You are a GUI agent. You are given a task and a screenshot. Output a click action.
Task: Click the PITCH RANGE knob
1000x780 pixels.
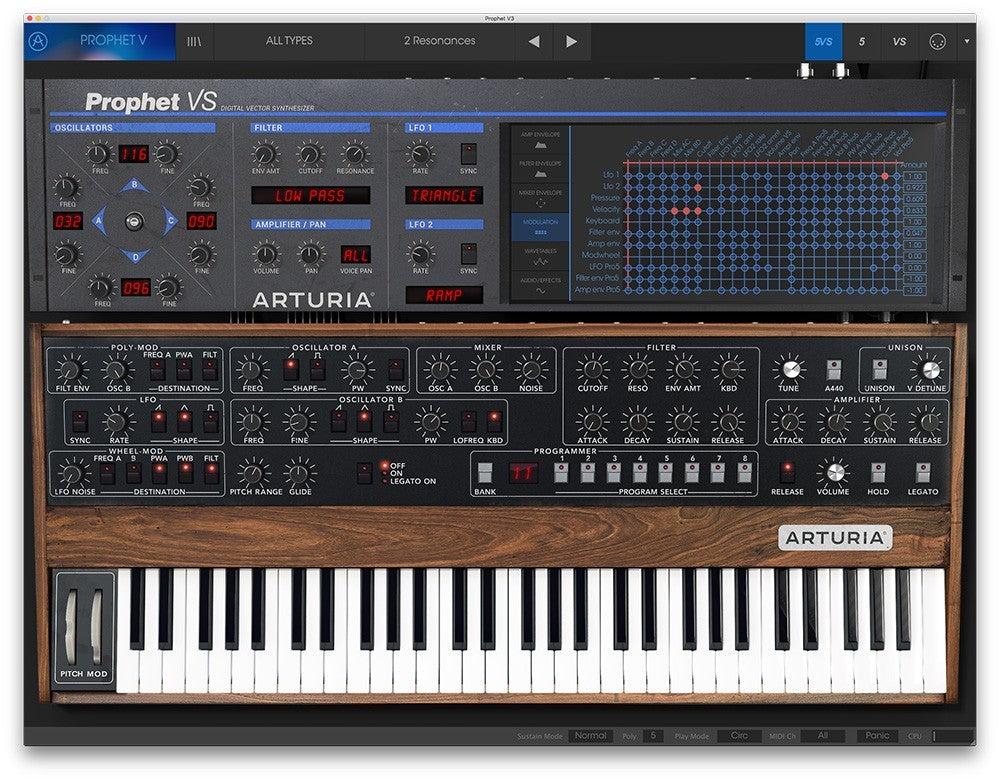tap(254, 473)
